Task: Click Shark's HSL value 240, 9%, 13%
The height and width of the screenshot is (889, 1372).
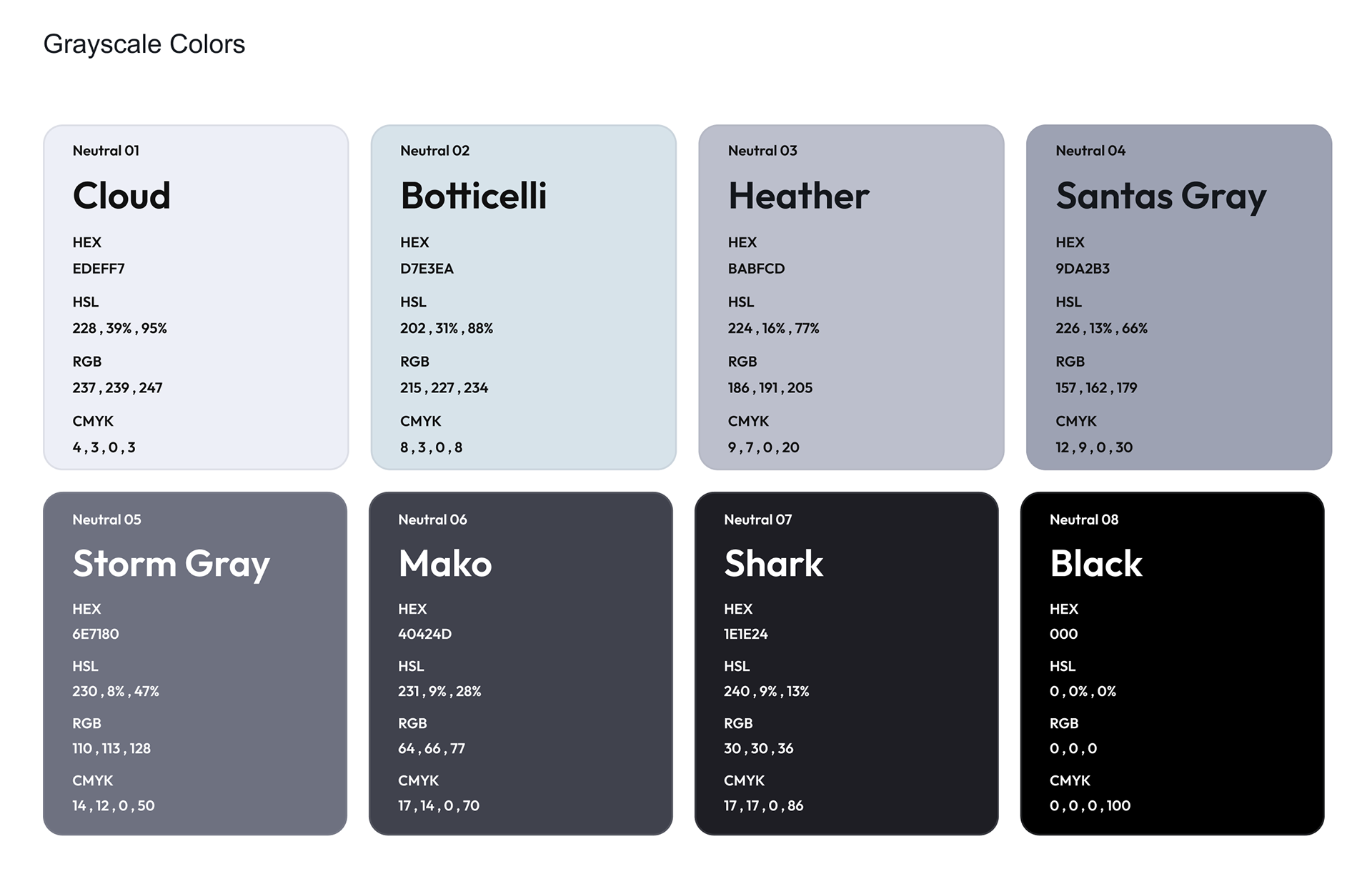Action: 766,691
